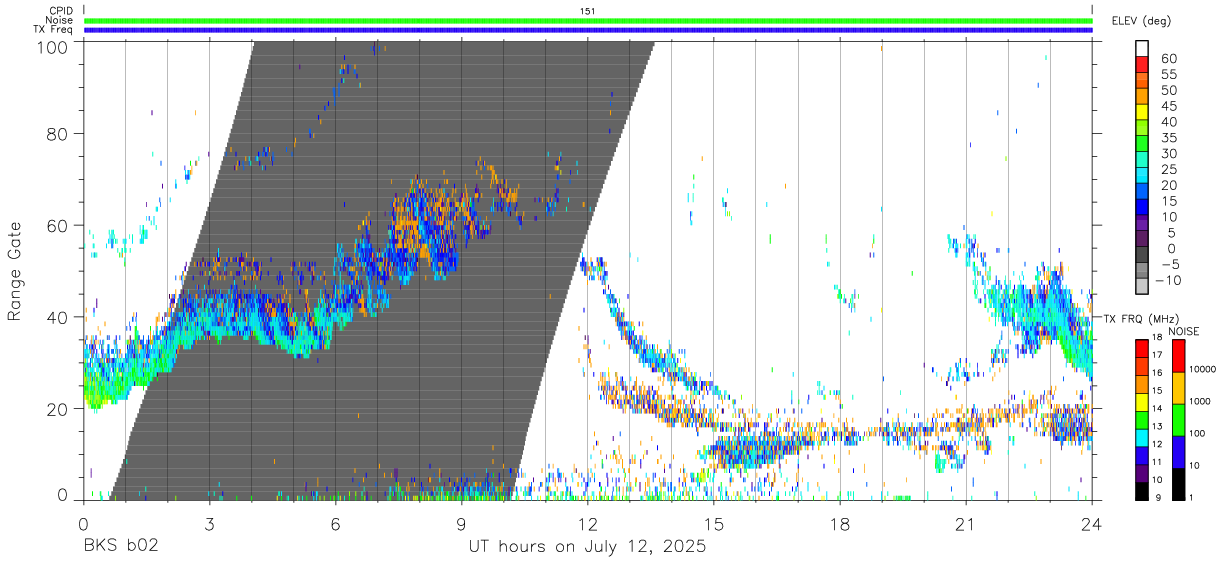Click the red top segment of NOISE colorbar

click(x=1177, y=354)
